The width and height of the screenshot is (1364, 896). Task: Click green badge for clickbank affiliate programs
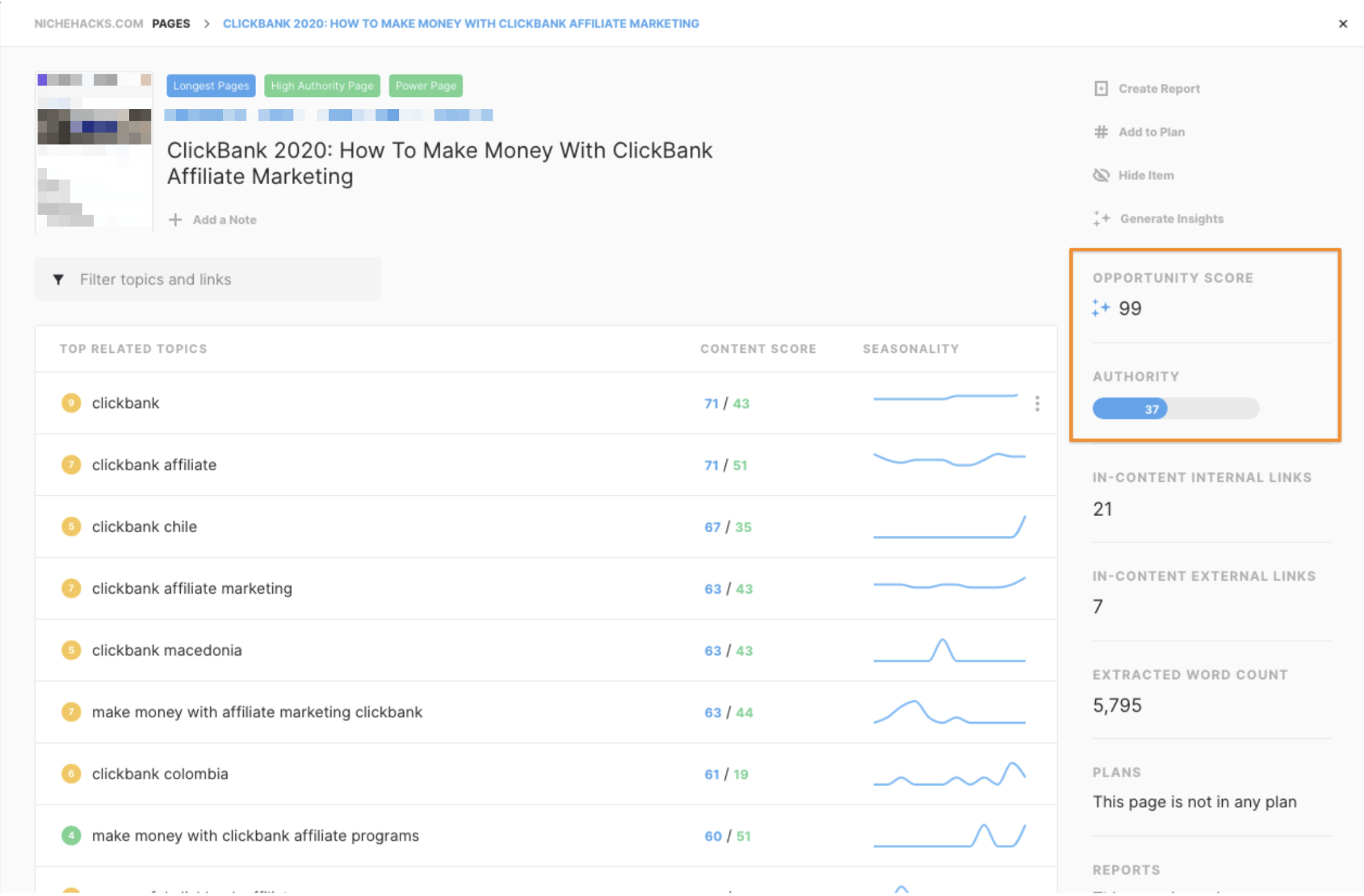point(71,835)
